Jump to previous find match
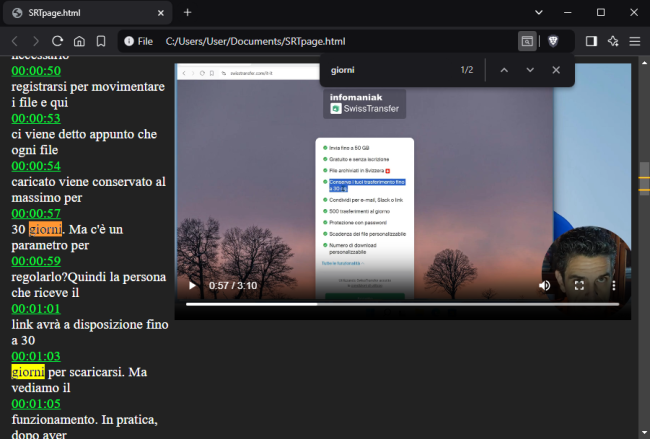Viewport: 650px width, 439px height. coord(504,70)
